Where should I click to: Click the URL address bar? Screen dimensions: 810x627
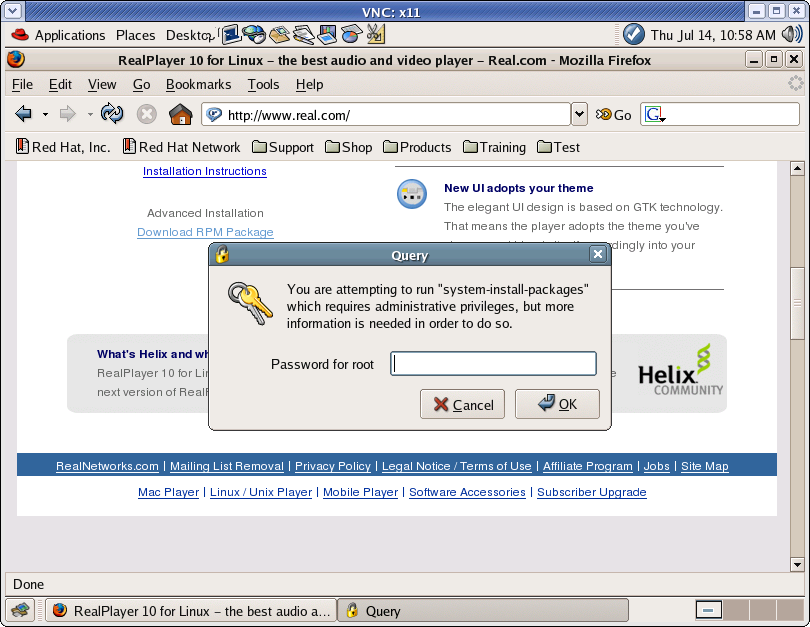pos(386,114)
